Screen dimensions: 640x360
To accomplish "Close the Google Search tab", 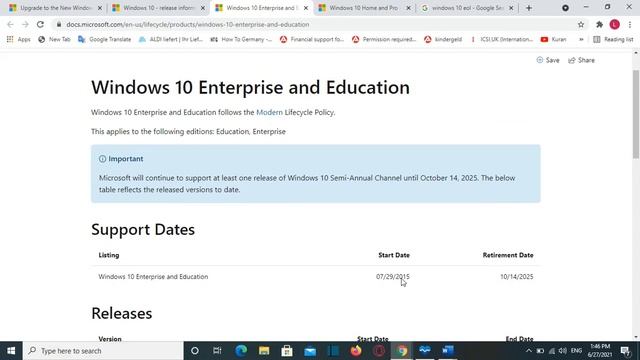I will click(x=511, y=8).
